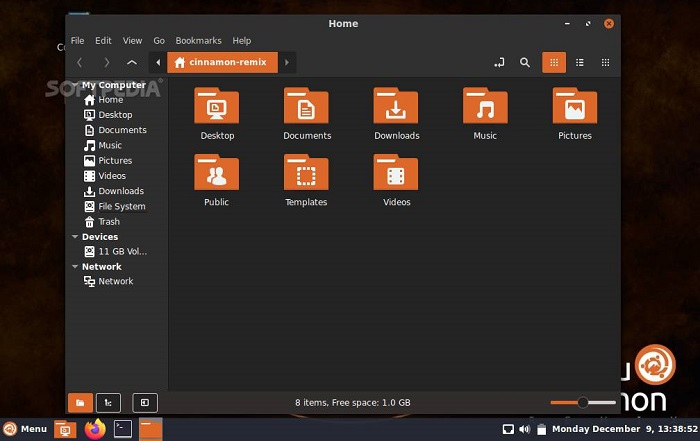This screenshot has width=700, height=441.
Task: Adjust the icon zoom slider
Action: 583,402
